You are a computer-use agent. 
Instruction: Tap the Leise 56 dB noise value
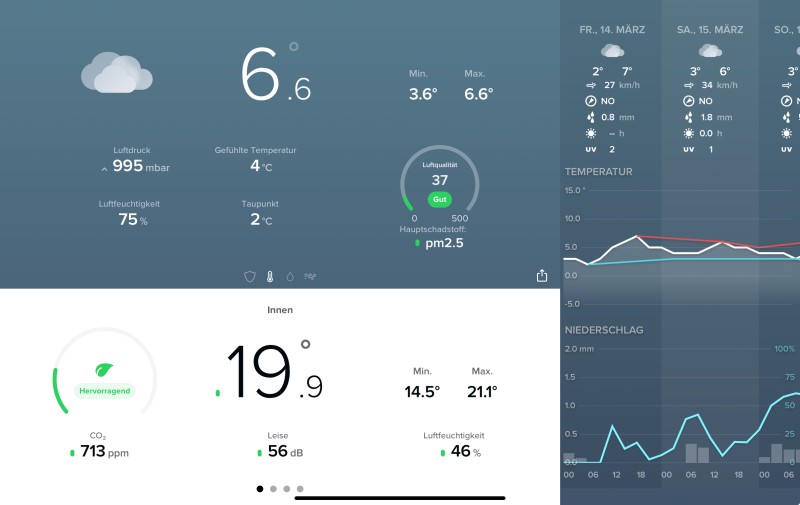tap(285, 451)
